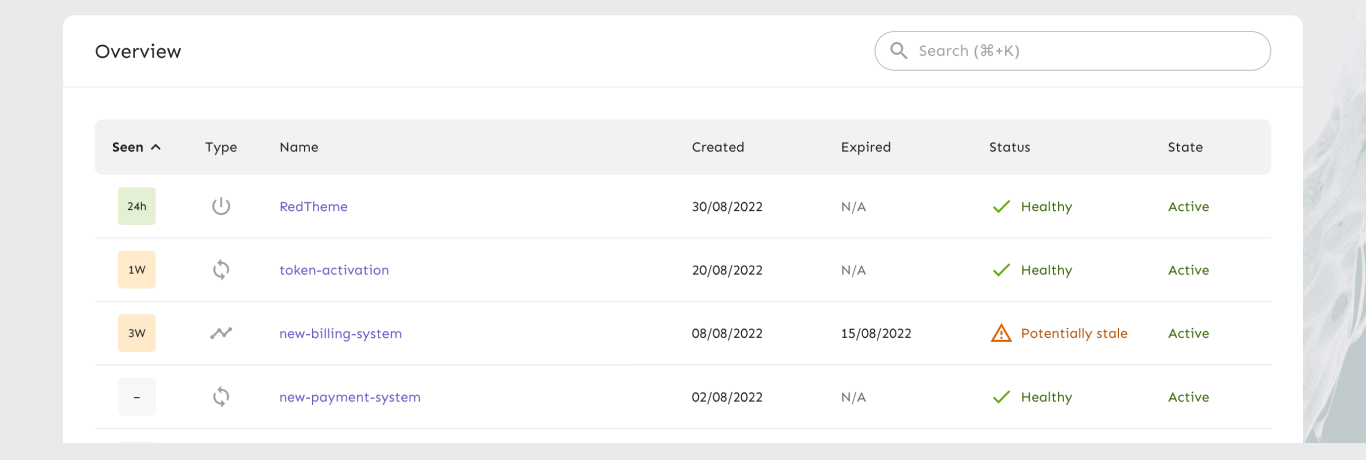The image size is (1366, 460).
Task: Click the green 24h seen badge
Action: pos(137,207)
